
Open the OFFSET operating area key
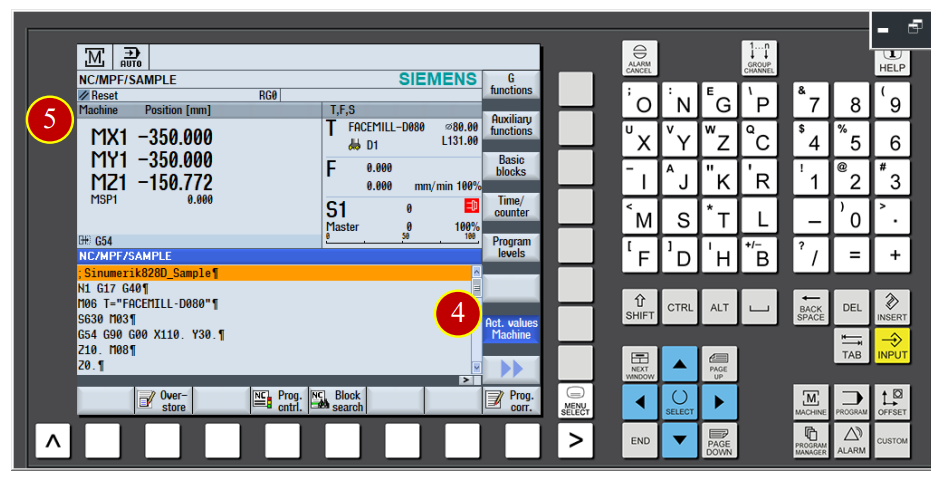click(892, 402)
